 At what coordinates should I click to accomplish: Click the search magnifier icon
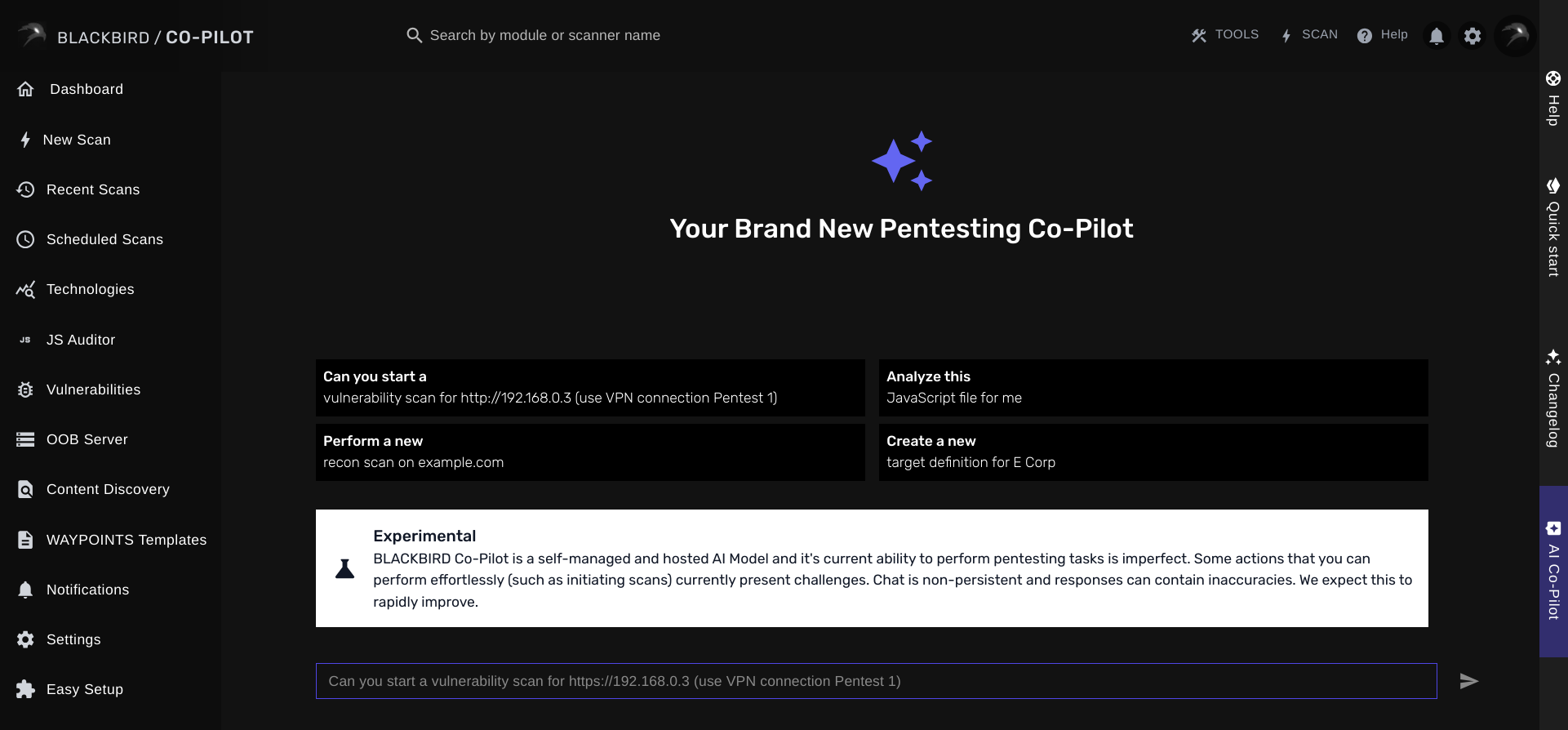[x=415, y=35]
